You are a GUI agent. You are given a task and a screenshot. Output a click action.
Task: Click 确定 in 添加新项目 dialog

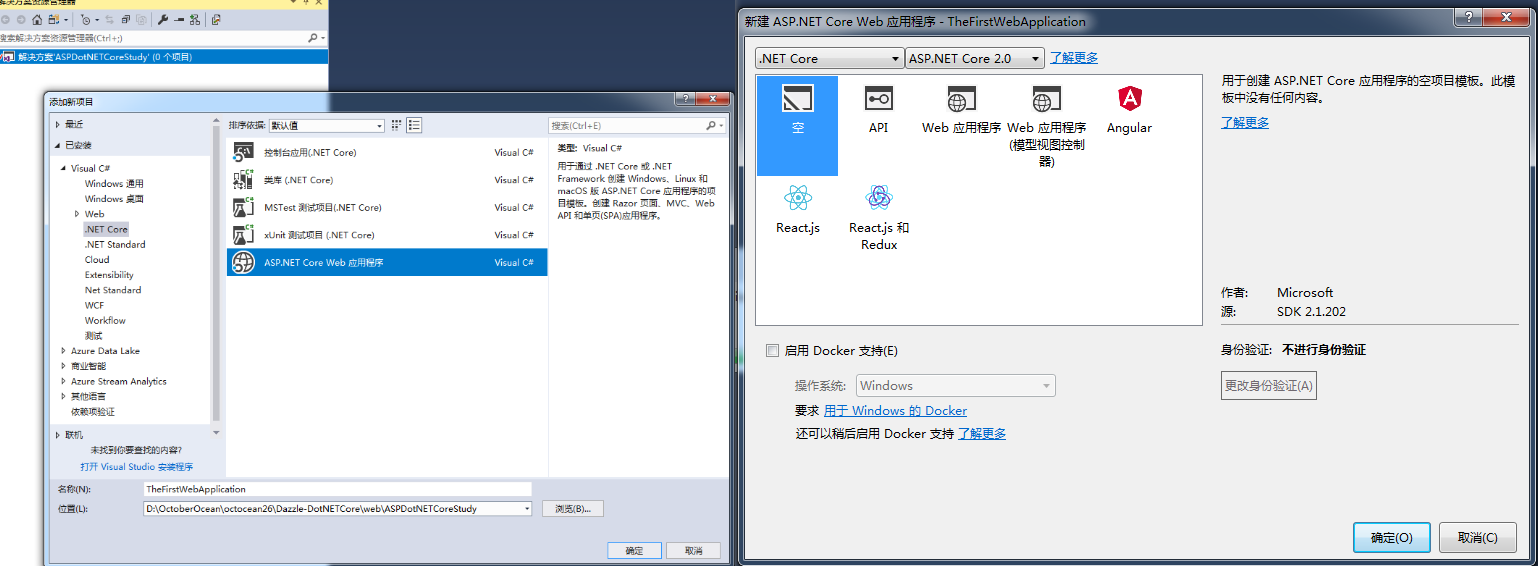634,550
